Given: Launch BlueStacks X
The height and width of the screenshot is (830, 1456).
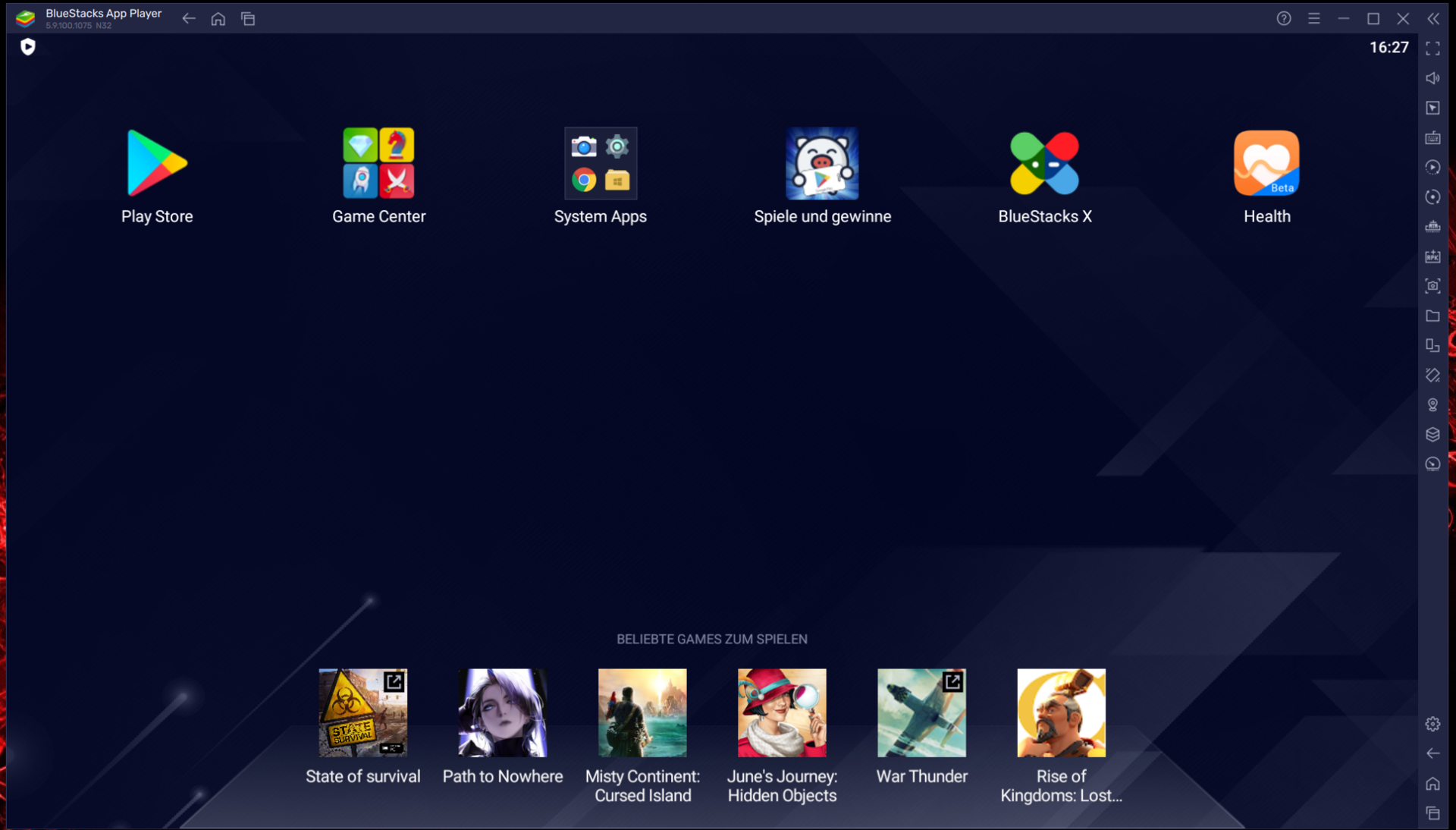Looking at the screenshot, I should click(1044, 163).
